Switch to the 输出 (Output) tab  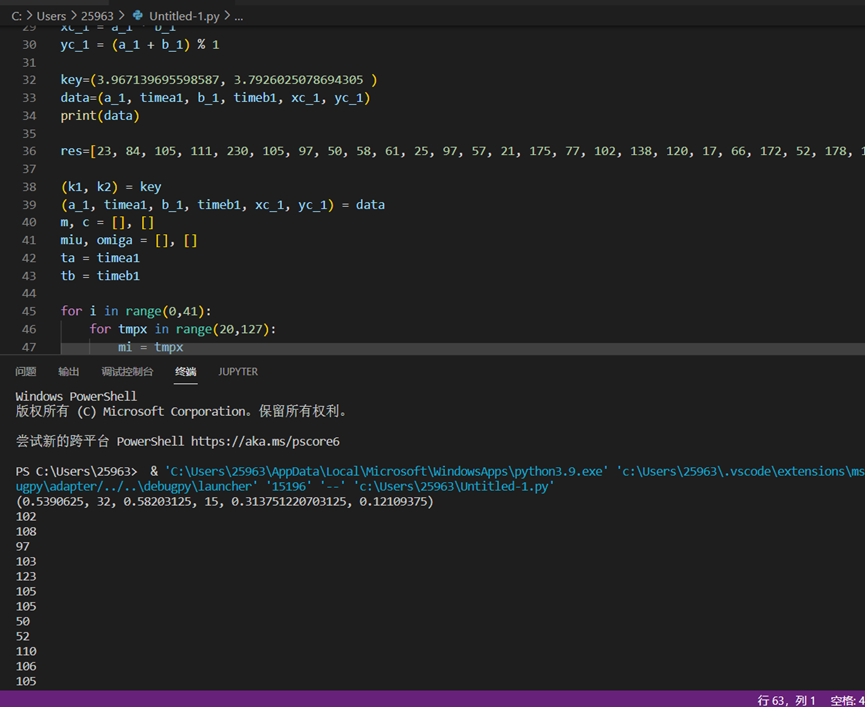pos(69,372)
